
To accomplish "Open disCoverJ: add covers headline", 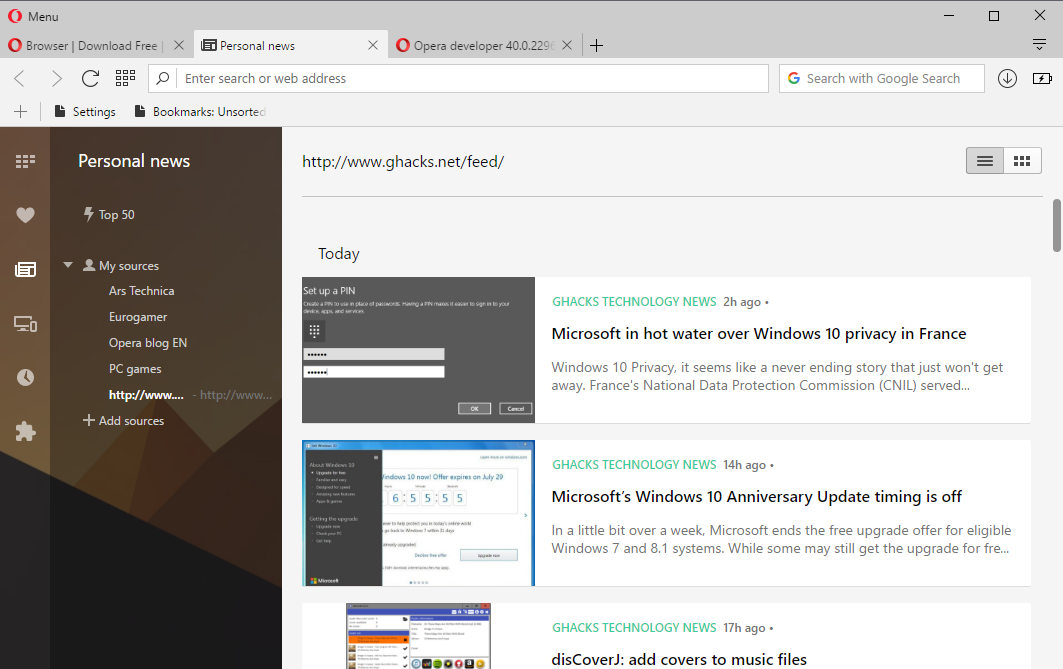I will (679, 660).
